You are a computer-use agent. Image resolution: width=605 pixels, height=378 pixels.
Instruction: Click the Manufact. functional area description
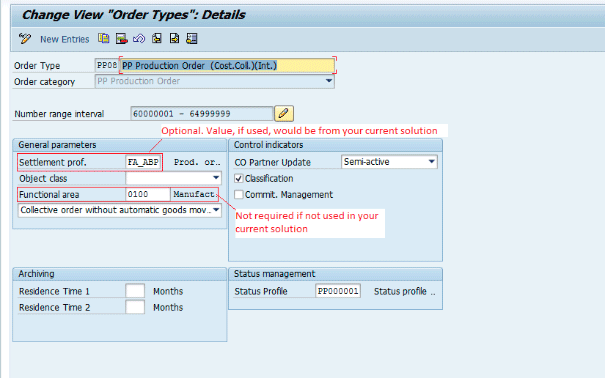point(194,194)
